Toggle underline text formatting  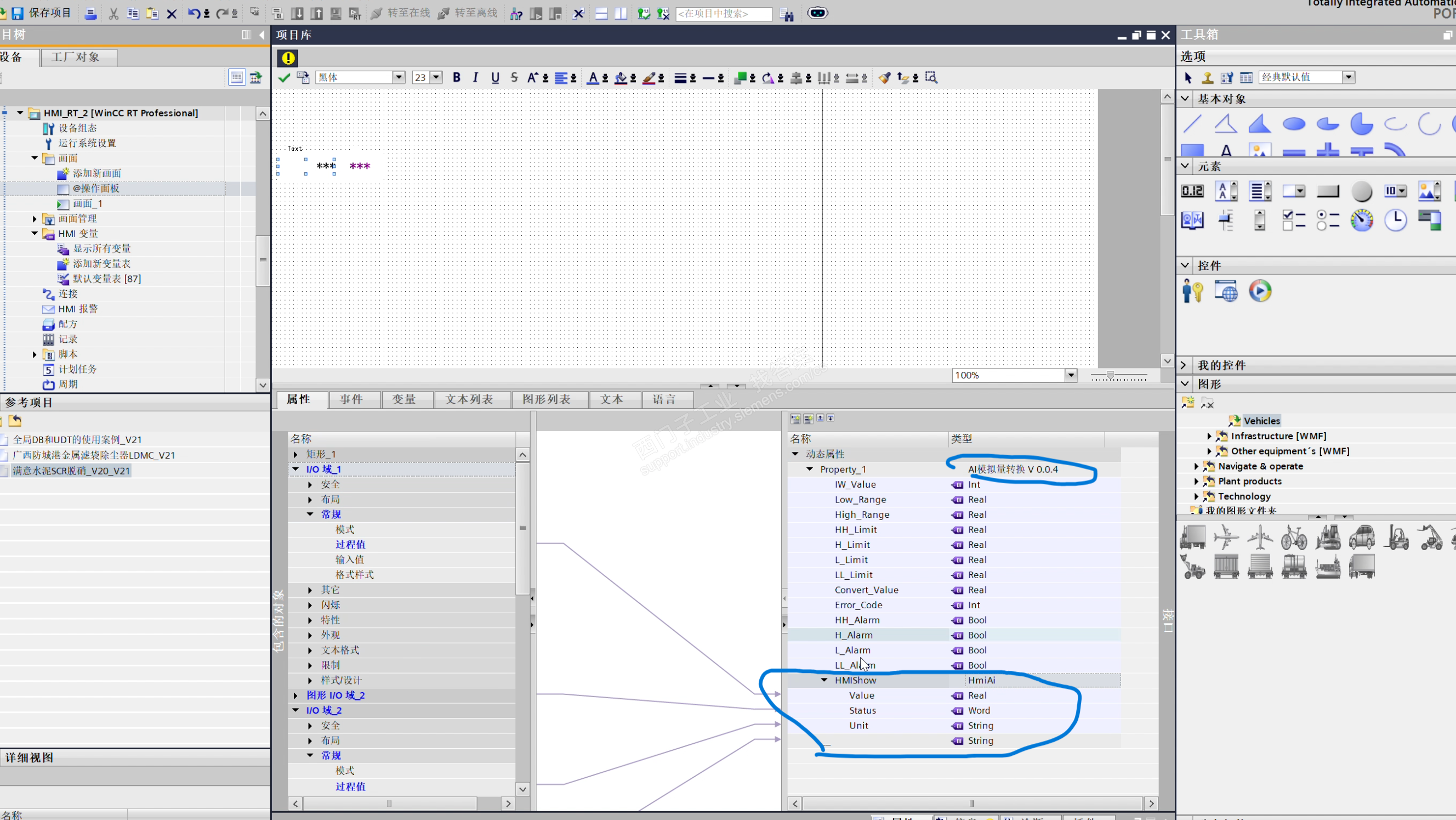(495, 77)
